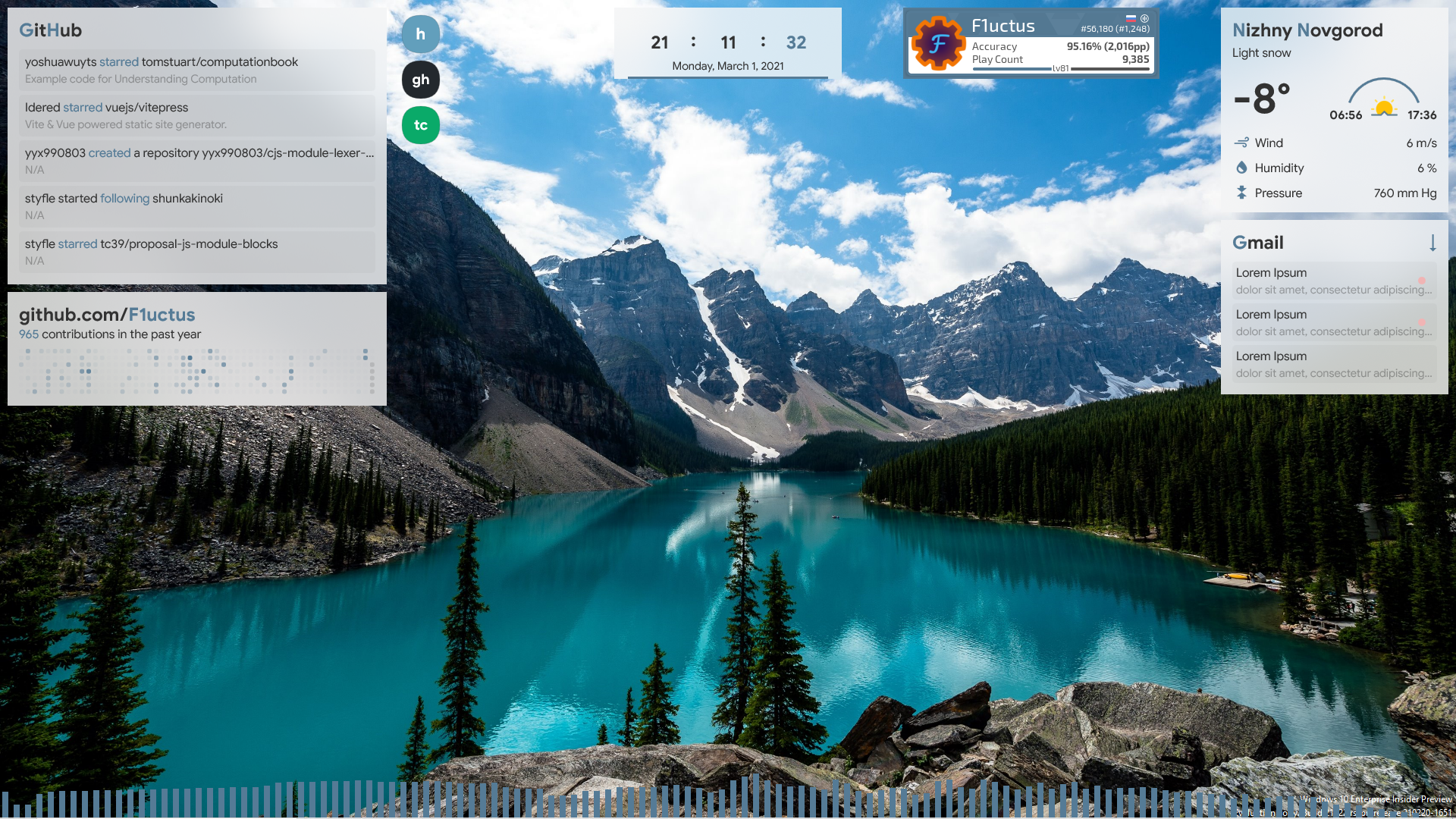Open first Lorem Ipsum email

click(1333, 281)
